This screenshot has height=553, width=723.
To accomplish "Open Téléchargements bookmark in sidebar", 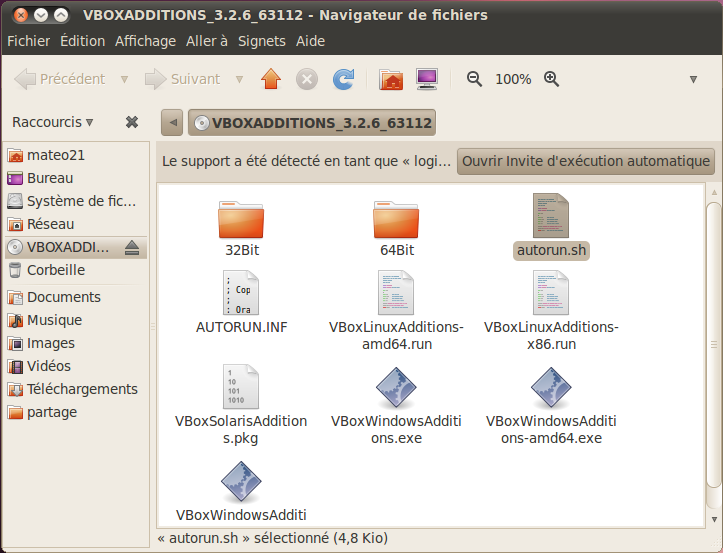I will (76, 389).
